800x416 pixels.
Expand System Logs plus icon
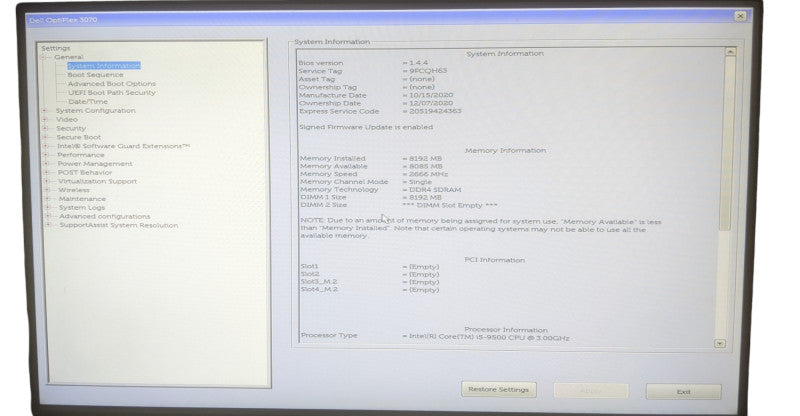click(x=47, y=208)
